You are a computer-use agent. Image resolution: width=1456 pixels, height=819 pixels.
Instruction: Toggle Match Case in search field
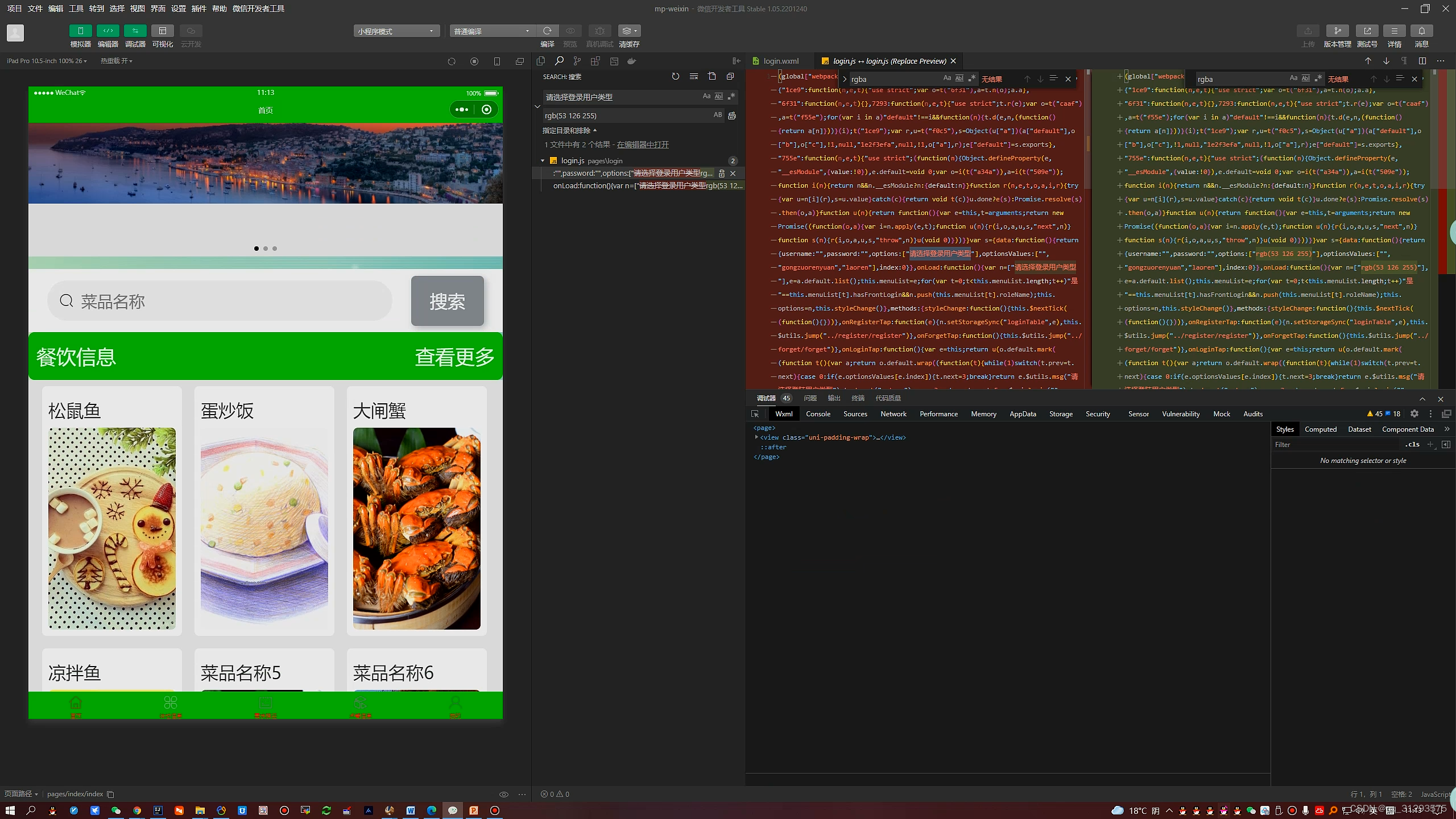click(x=706, y=97)
